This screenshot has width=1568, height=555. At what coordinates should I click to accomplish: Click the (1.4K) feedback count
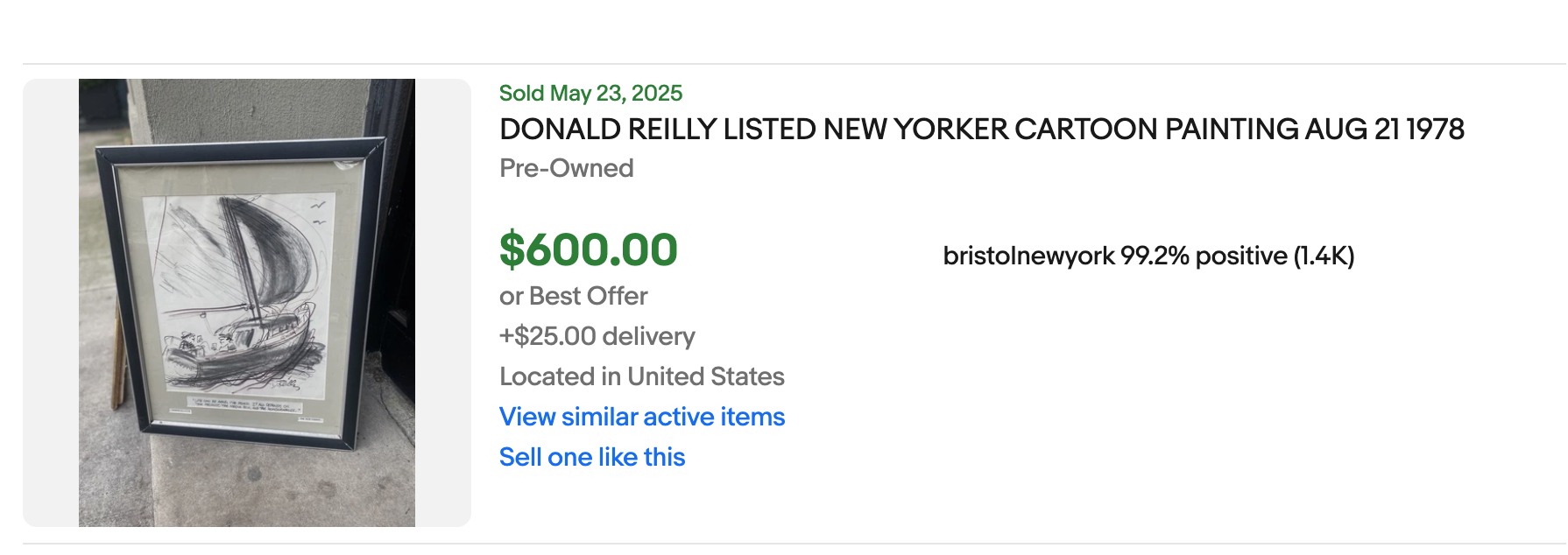point(1324,256)
